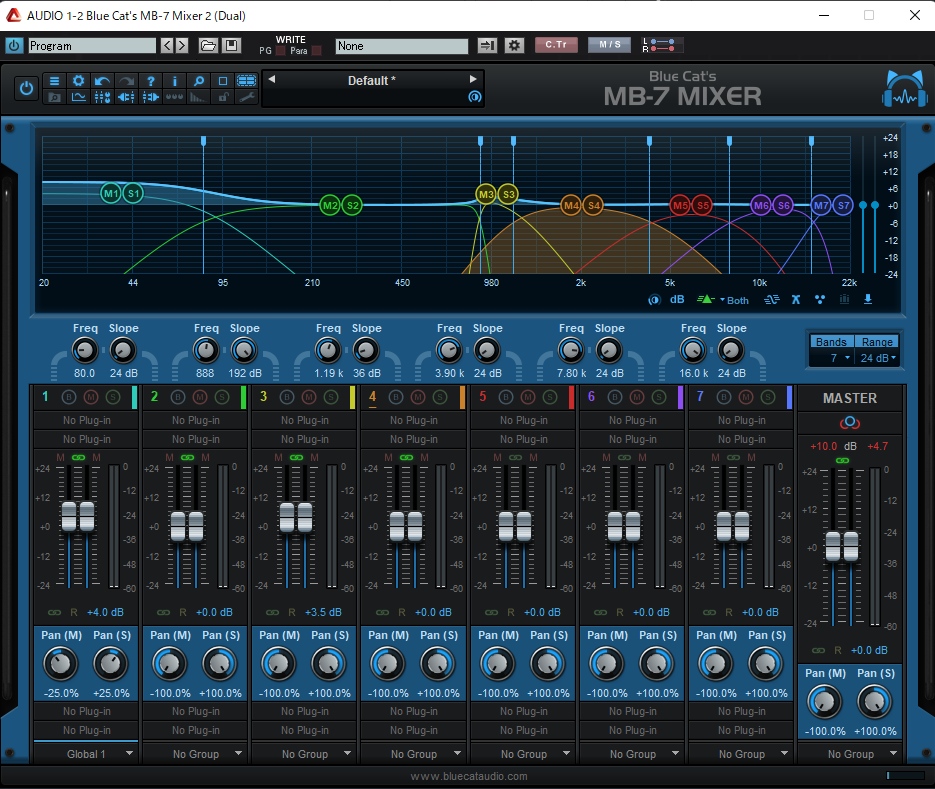This screenshot has height=789, width=935.
Task: Open the Master No Group dropdown
Action: tap(851, 754)
